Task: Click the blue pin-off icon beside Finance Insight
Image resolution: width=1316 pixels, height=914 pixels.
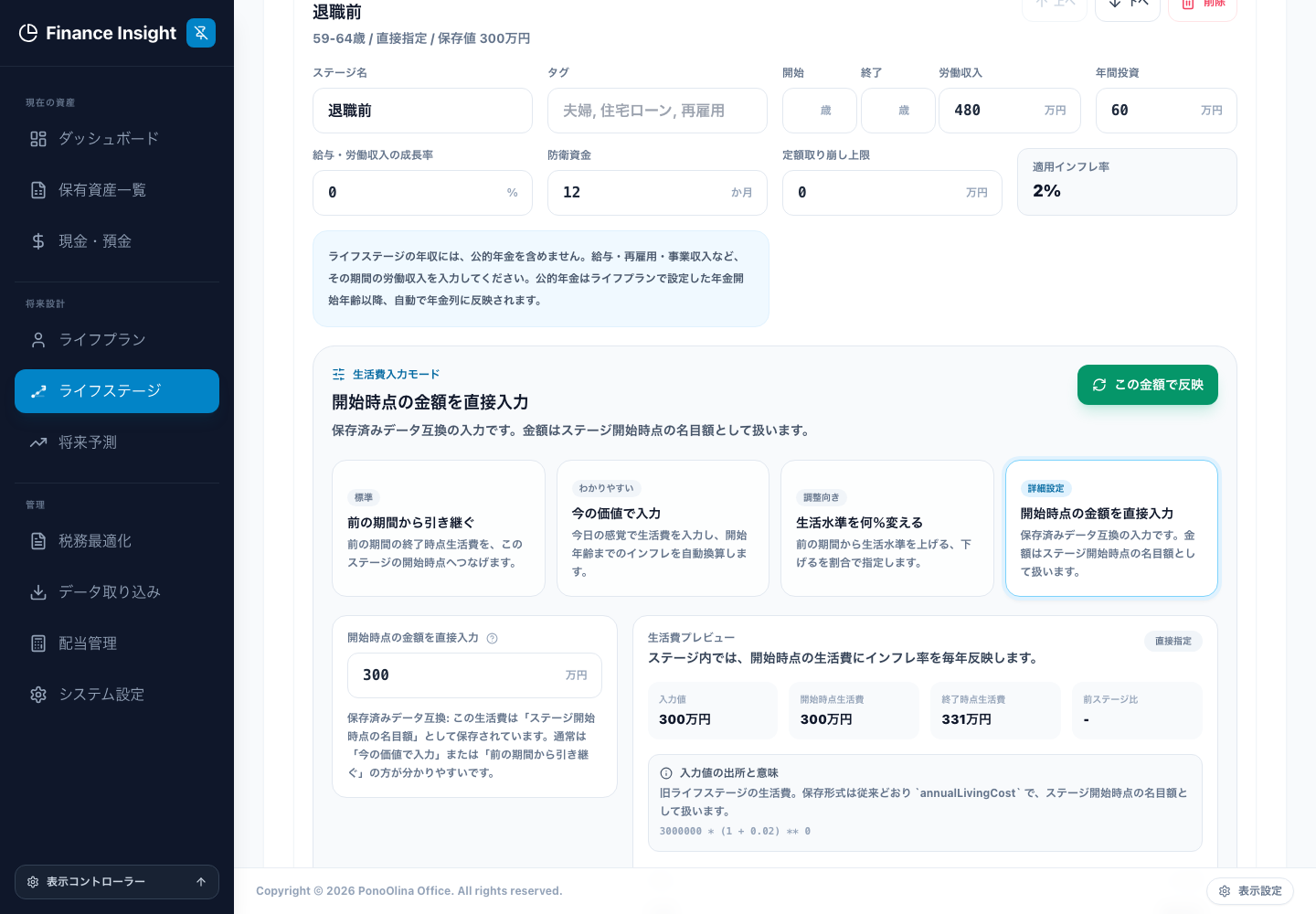Action: tap(201, 33)
